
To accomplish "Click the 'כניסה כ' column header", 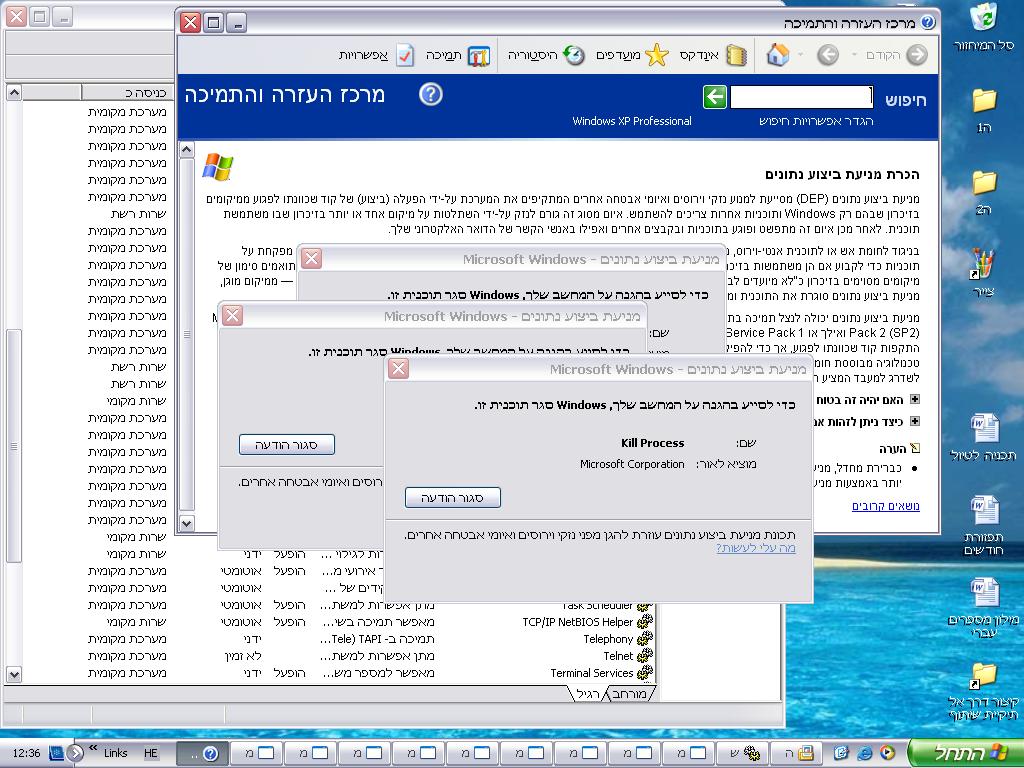I will click(125, 93).
